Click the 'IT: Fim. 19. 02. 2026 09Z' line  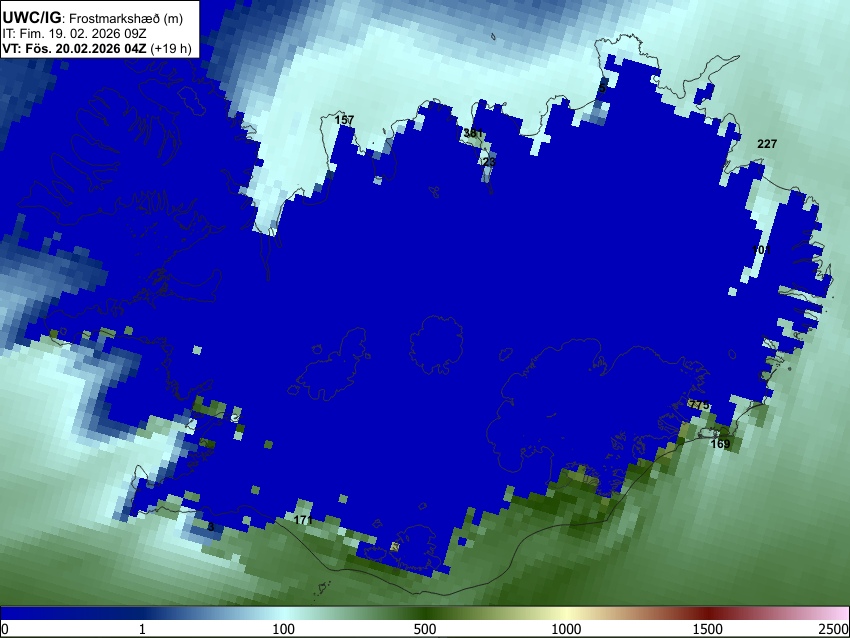[74, 34]
